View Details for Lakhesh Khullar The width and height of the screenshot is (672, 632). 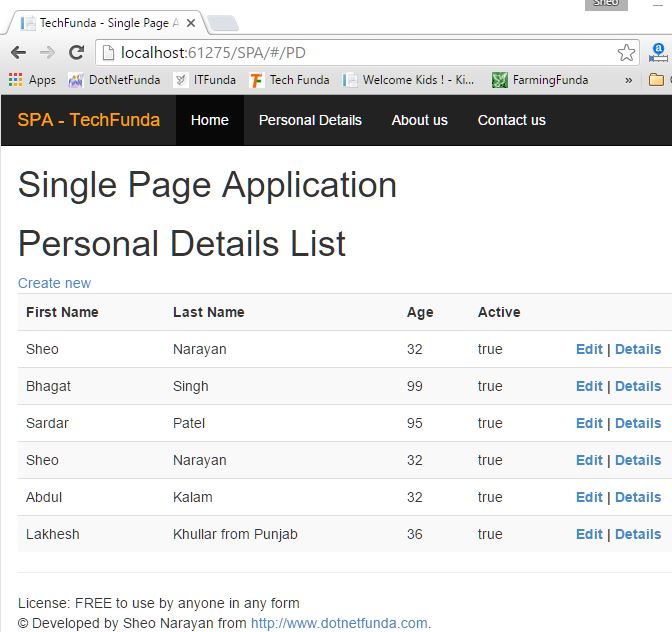tap(638, 534)
